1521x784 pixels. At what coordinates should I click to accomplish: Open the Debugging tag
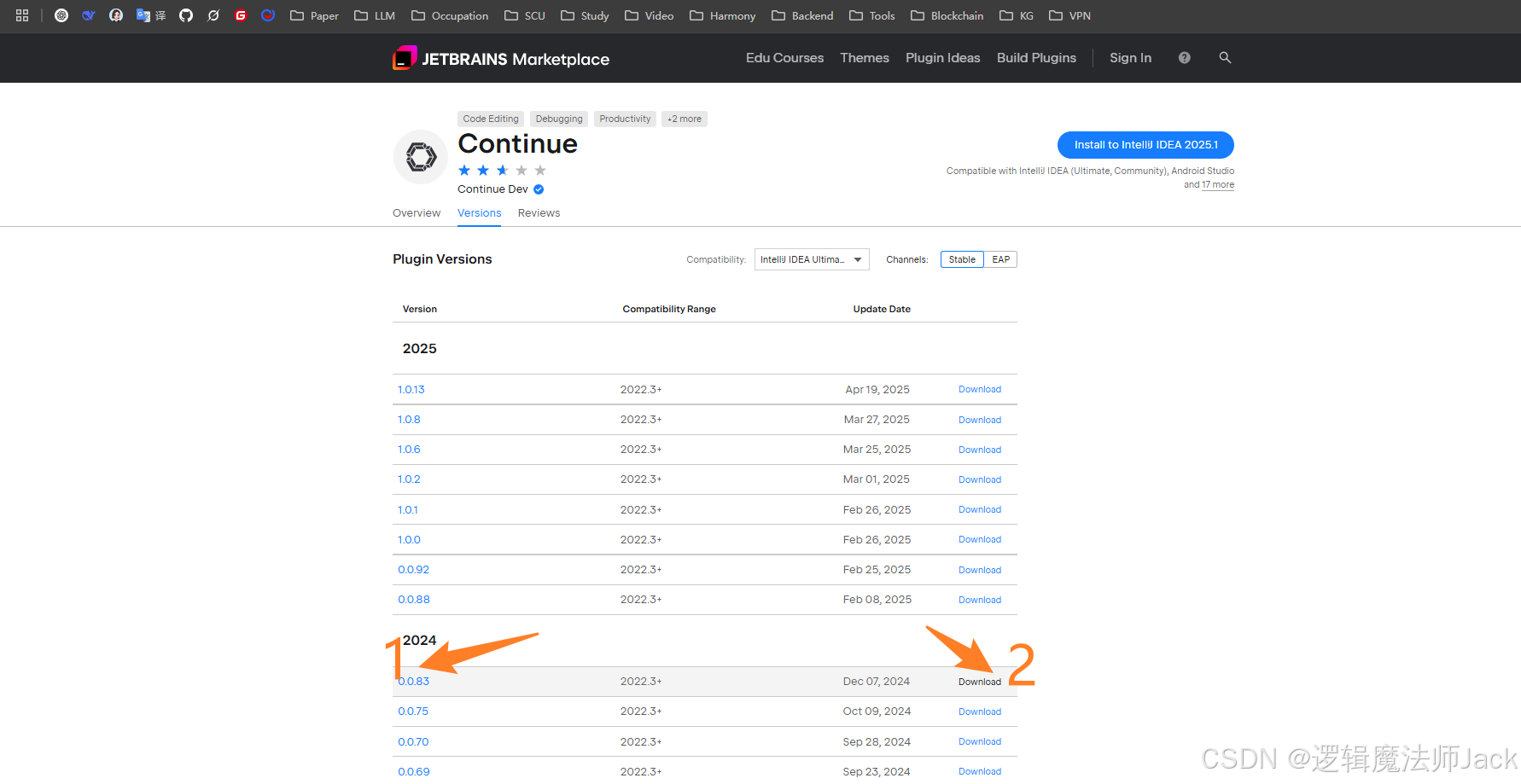[x=559, y=119]
